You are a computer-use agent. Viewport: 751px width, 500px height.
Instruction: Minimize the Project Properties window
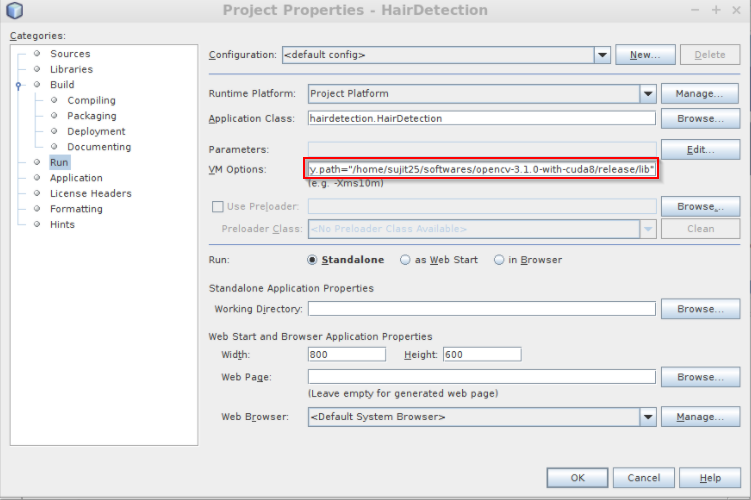[695, 10]
